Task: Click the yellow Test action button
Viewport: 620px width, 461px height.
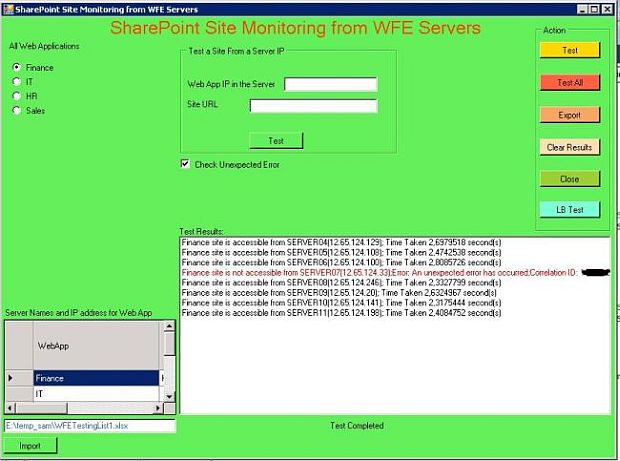Action: point(570,50)
